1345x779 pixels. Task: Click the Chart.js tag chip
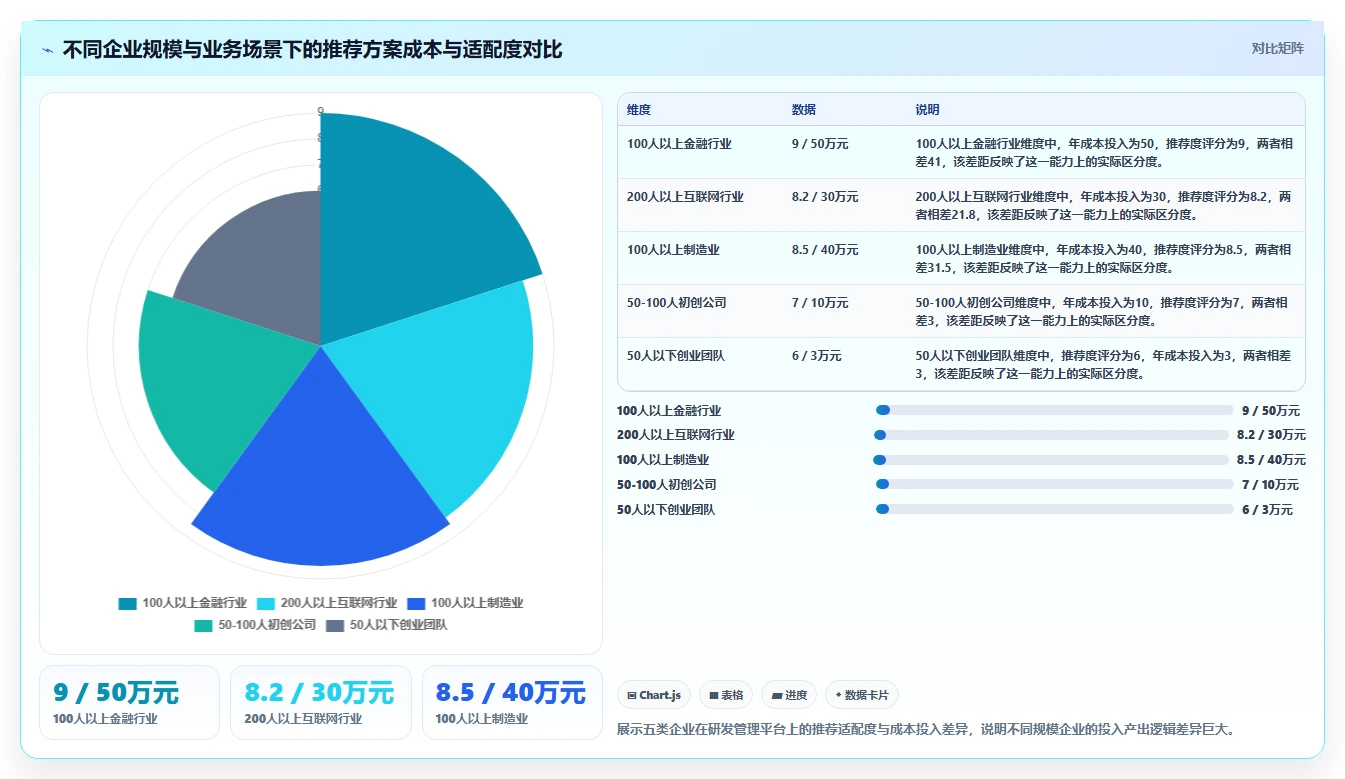click(654, 695)
